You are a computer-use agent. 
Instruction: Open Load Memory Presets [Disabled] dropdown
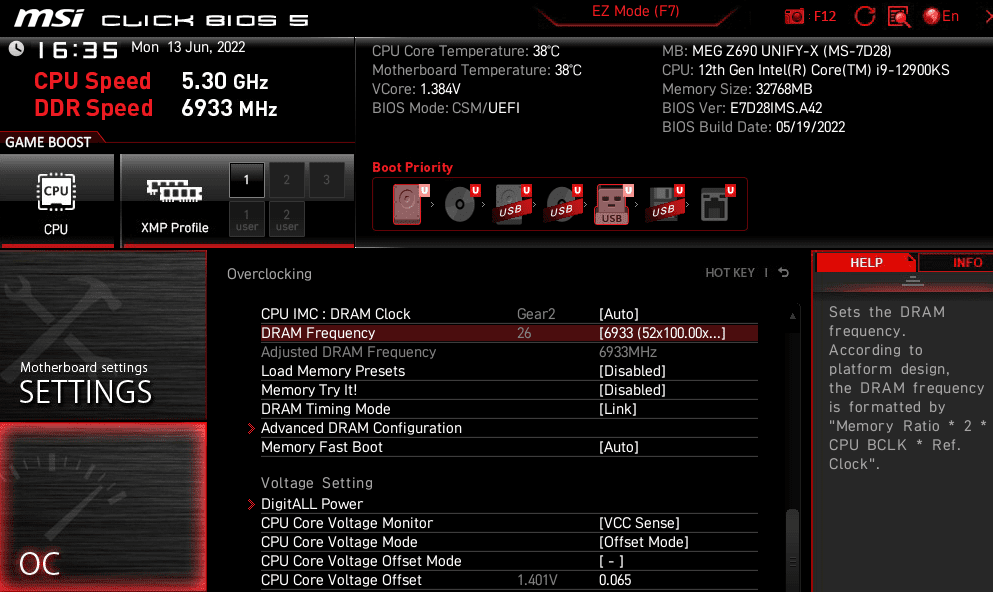click(632, 371)
